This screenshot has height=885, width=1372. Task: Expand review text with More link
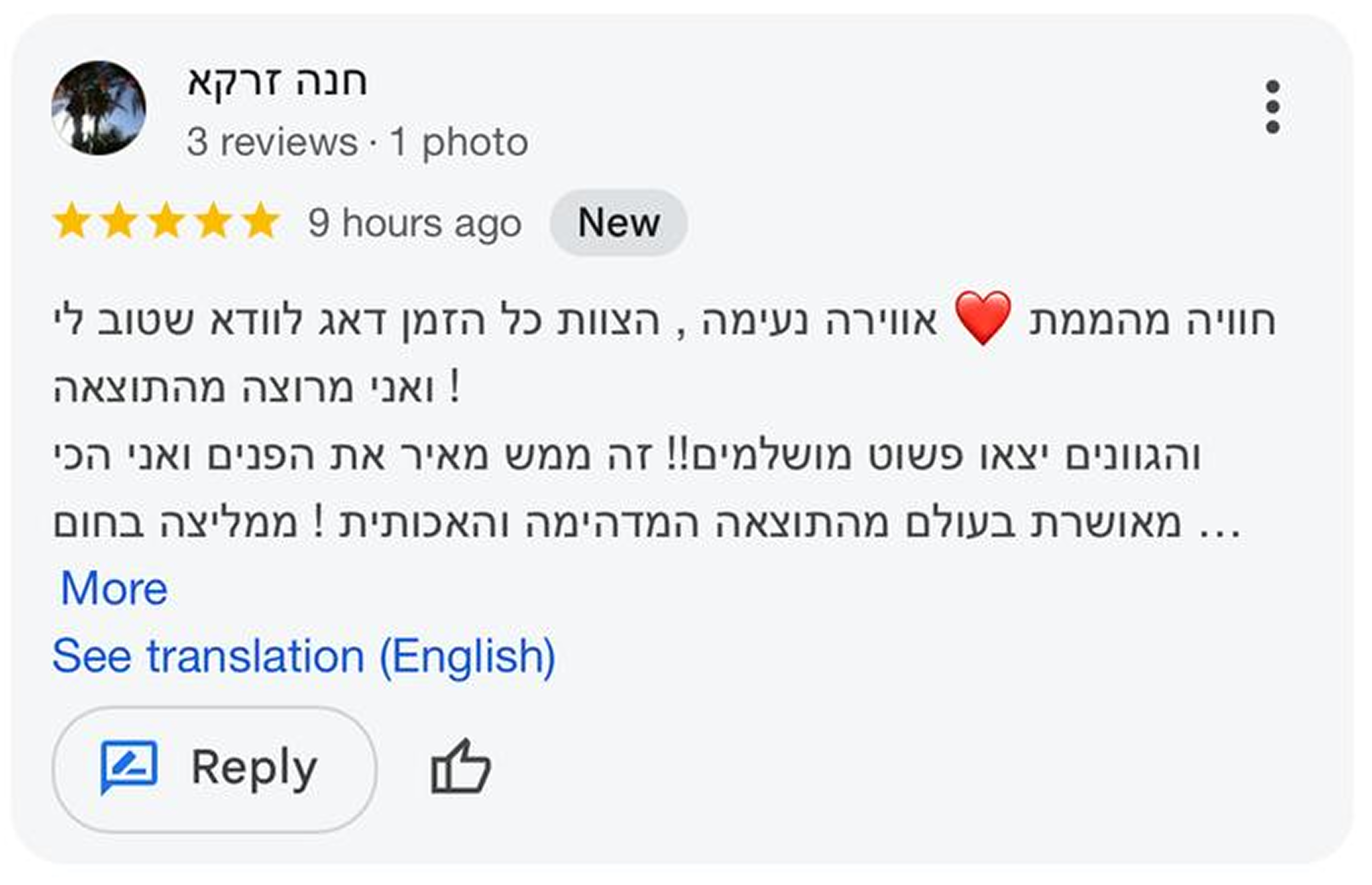(114, 589)
